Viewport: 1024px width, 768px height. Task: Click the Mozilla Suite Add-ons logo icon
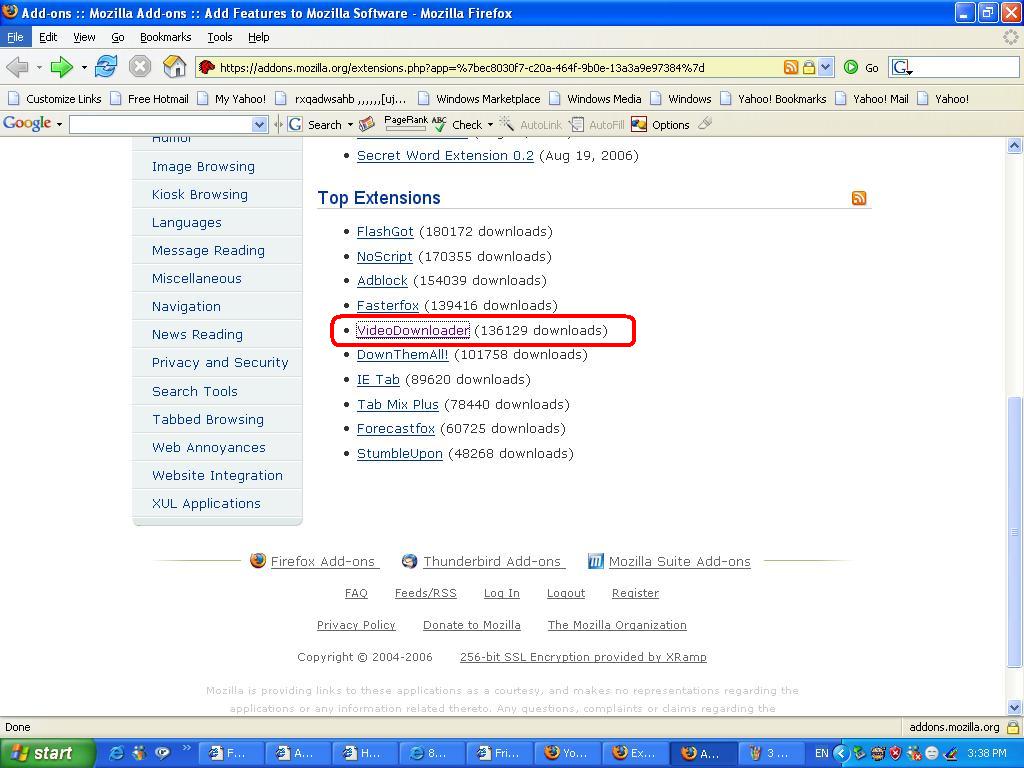596,561
